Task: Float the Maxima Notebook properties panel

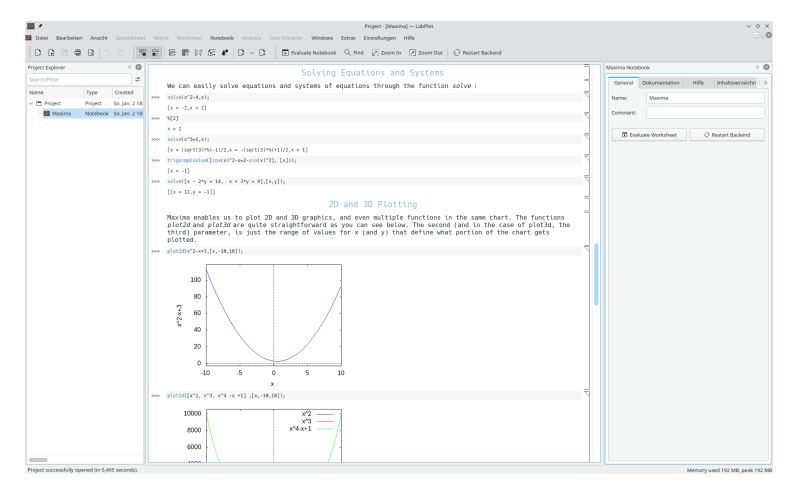Action: (757, 67)
